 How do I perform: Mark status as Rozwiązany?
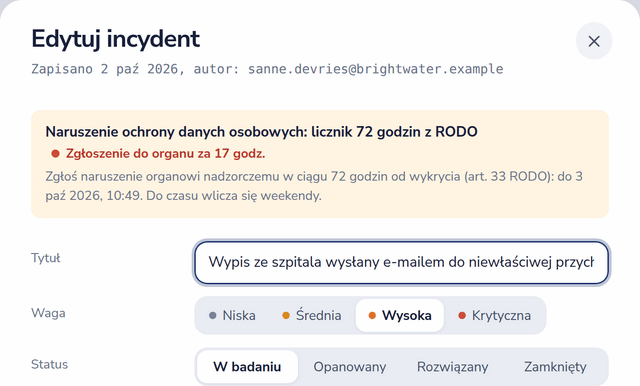tap(452, 367)
